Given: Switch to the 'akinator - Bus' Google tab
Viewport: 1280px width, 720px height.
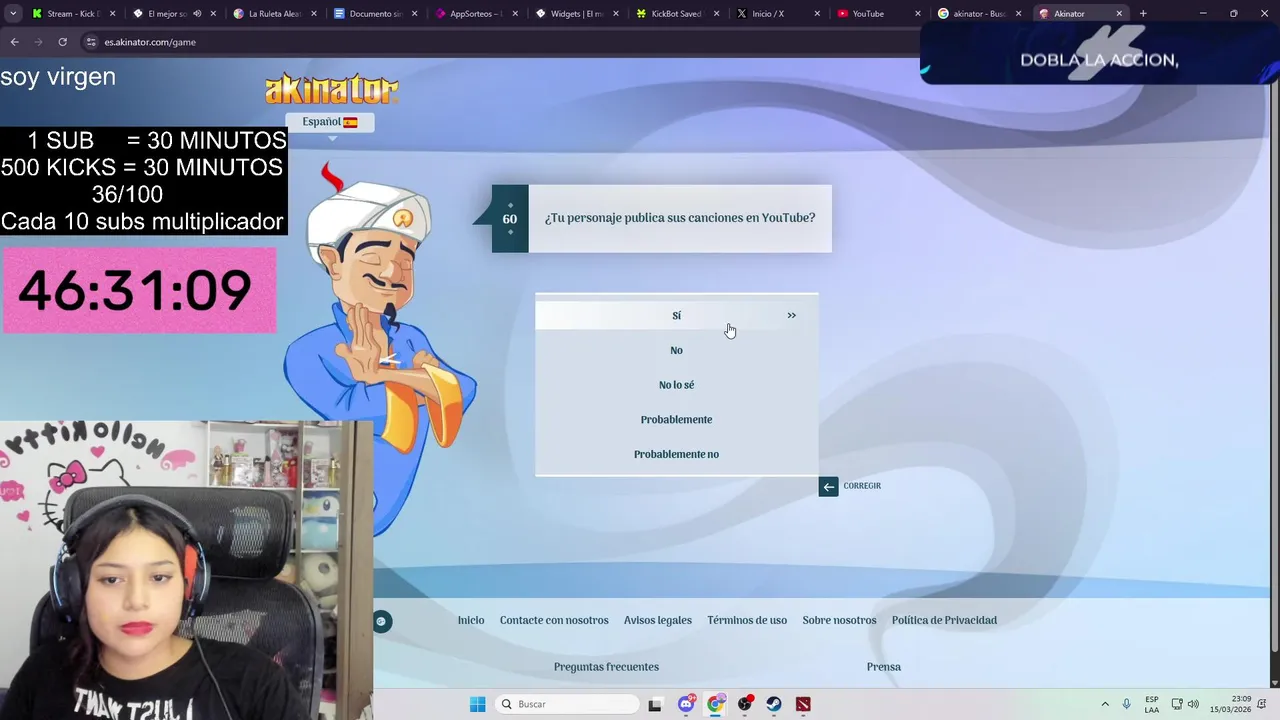Looking at the screenshot, I should point(977,14).
